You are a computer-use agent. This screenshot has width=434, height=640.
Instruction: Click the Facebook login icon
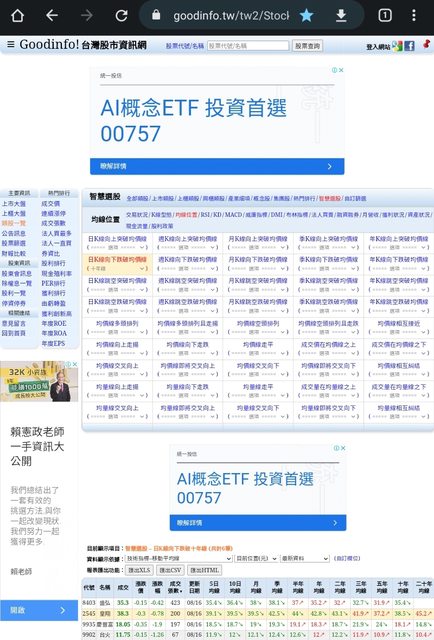coord(410,46)
